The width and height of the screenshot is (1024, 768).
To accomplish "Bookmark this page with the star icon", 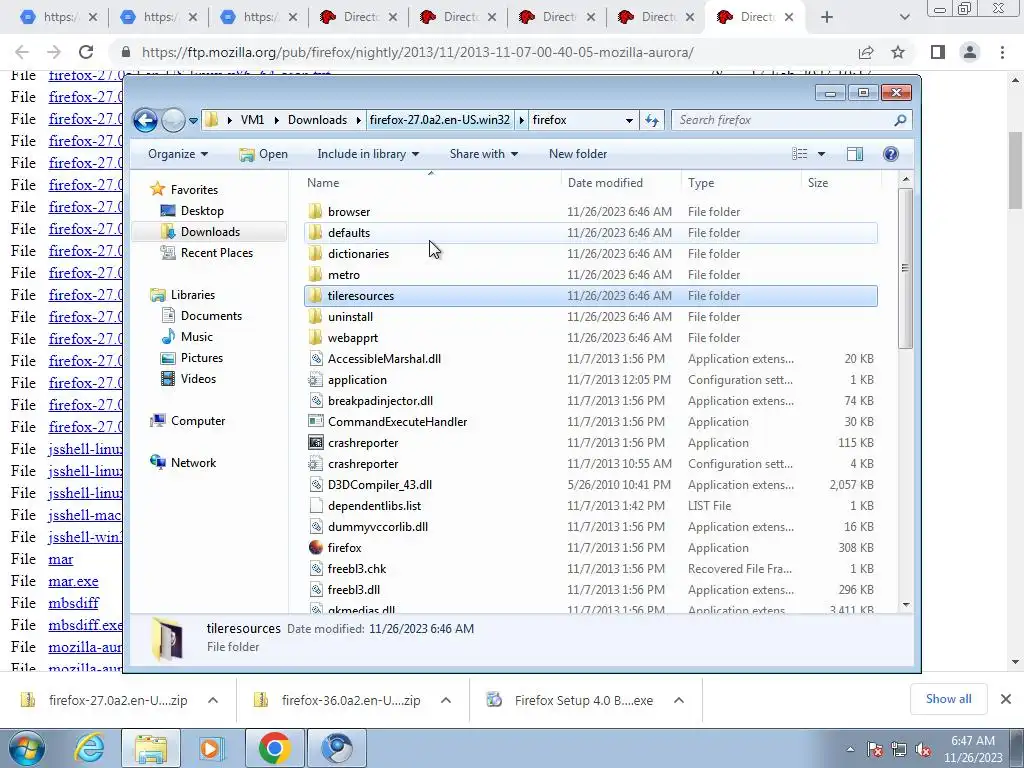I will 898,52.
